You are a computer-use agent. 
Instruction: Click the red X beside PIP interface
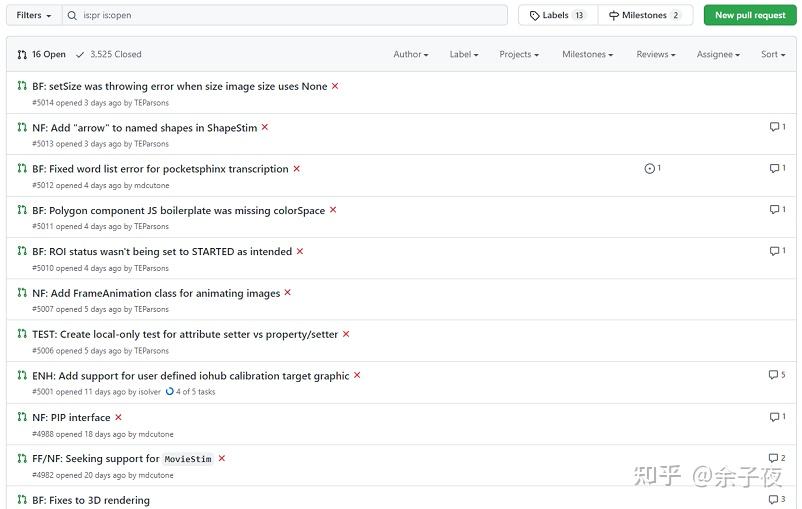[118, 417]
